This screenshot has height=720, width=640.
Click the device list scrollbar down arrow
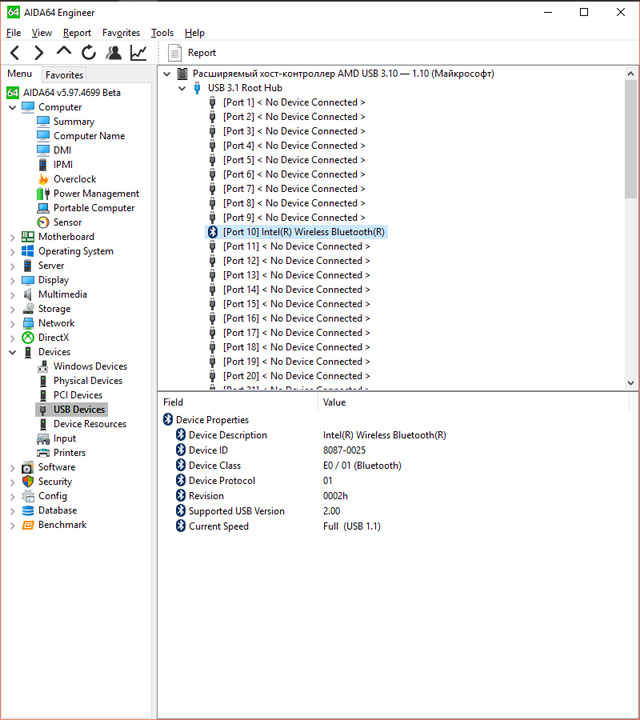point(631,382)
